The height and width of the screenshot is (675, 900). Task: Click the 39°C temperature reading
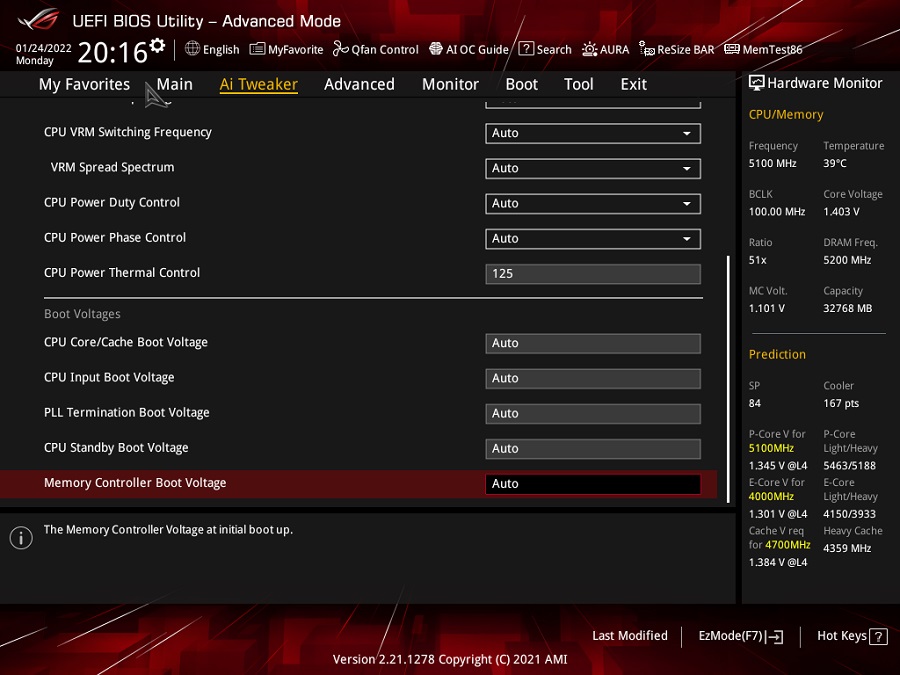tap(835, 163)
